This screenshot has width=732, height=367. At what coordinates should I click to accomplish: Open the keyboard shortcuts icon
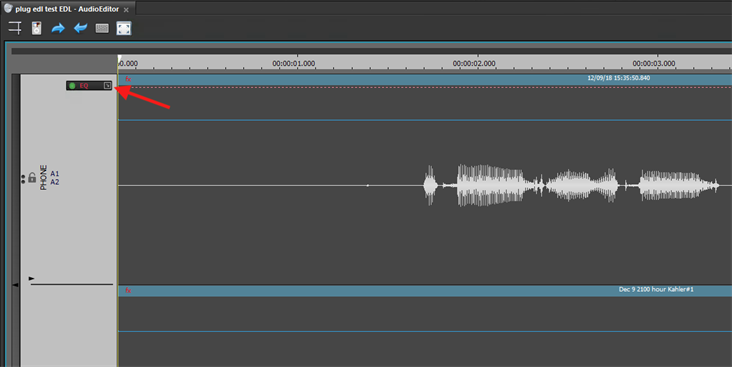[102, 28]
